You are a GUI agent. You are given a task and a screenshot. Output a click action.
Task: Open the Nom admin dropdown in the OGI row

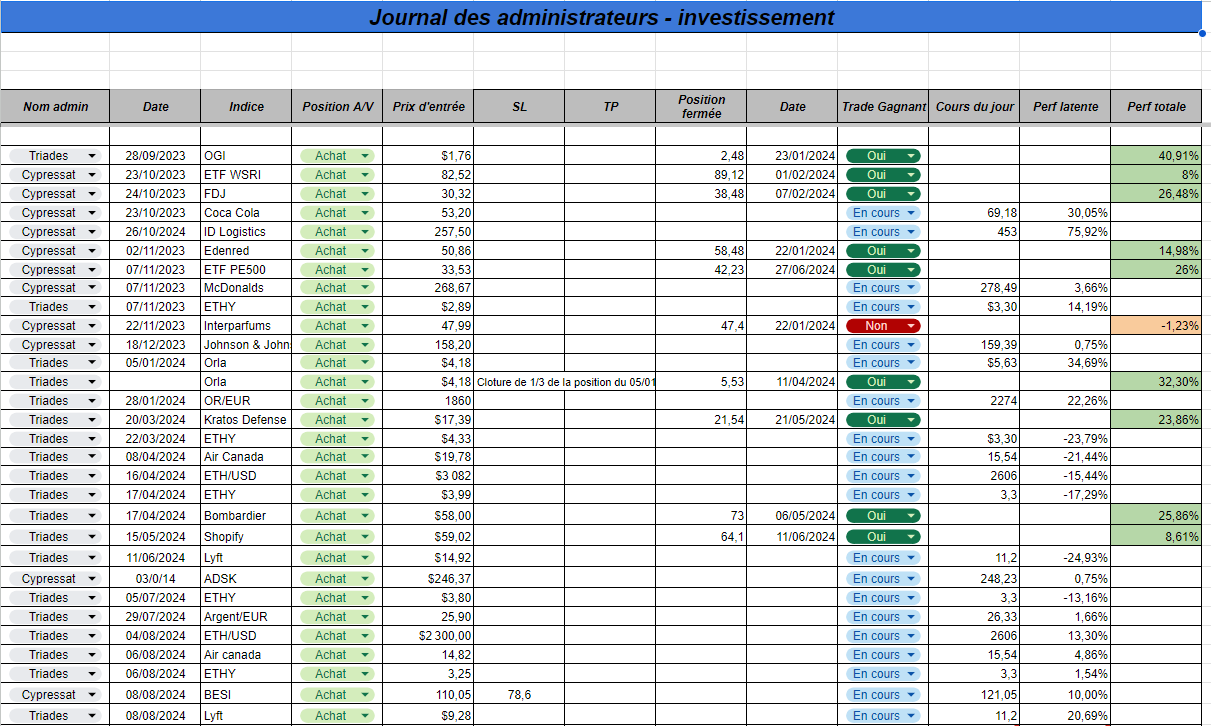[x=55, y=156]
